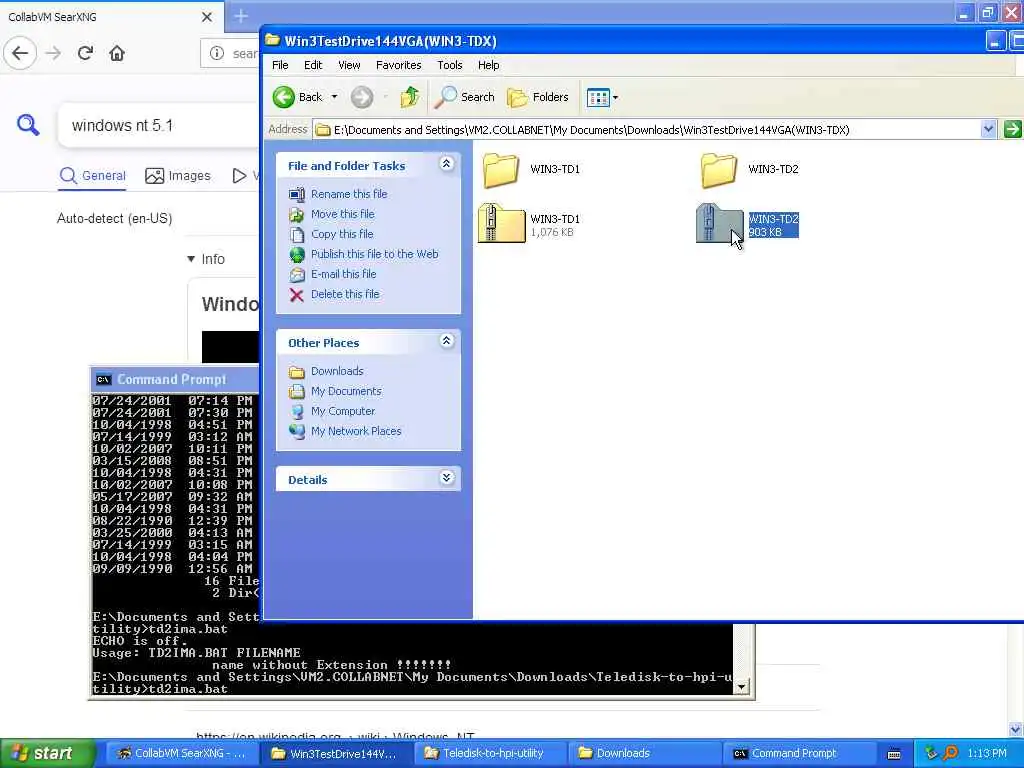The image size is (1024, 768).
Task: Switch to the General search tab
Action: tap(92, 175)
